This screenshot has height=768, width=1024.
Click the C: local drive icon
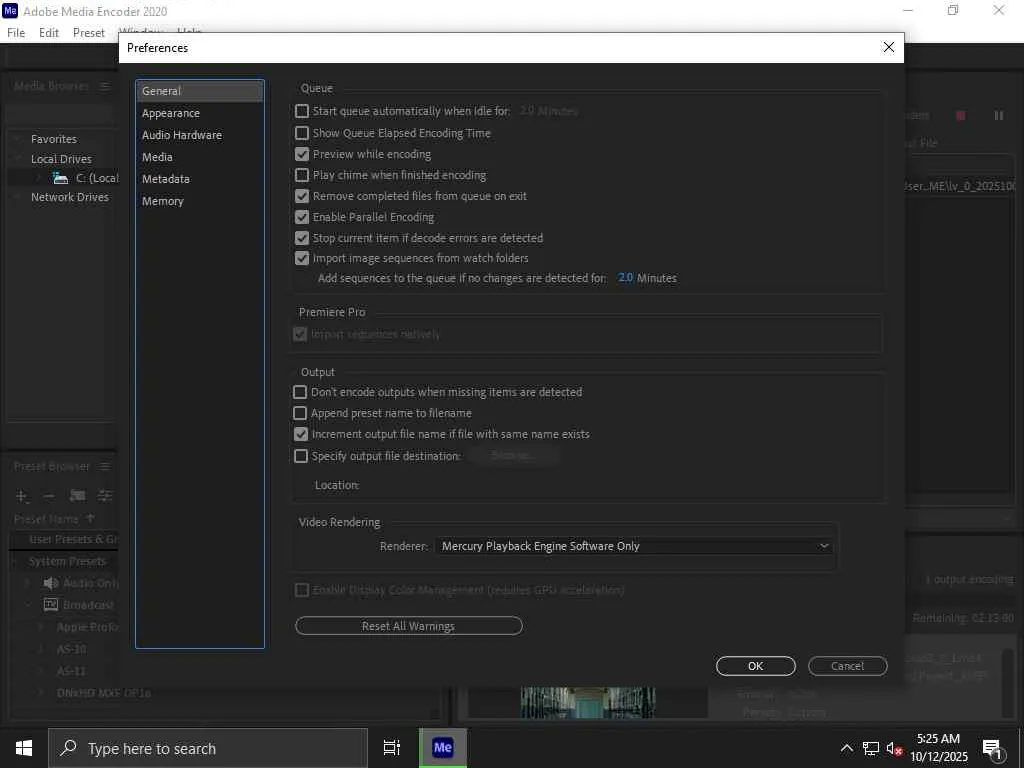[61, 178]
